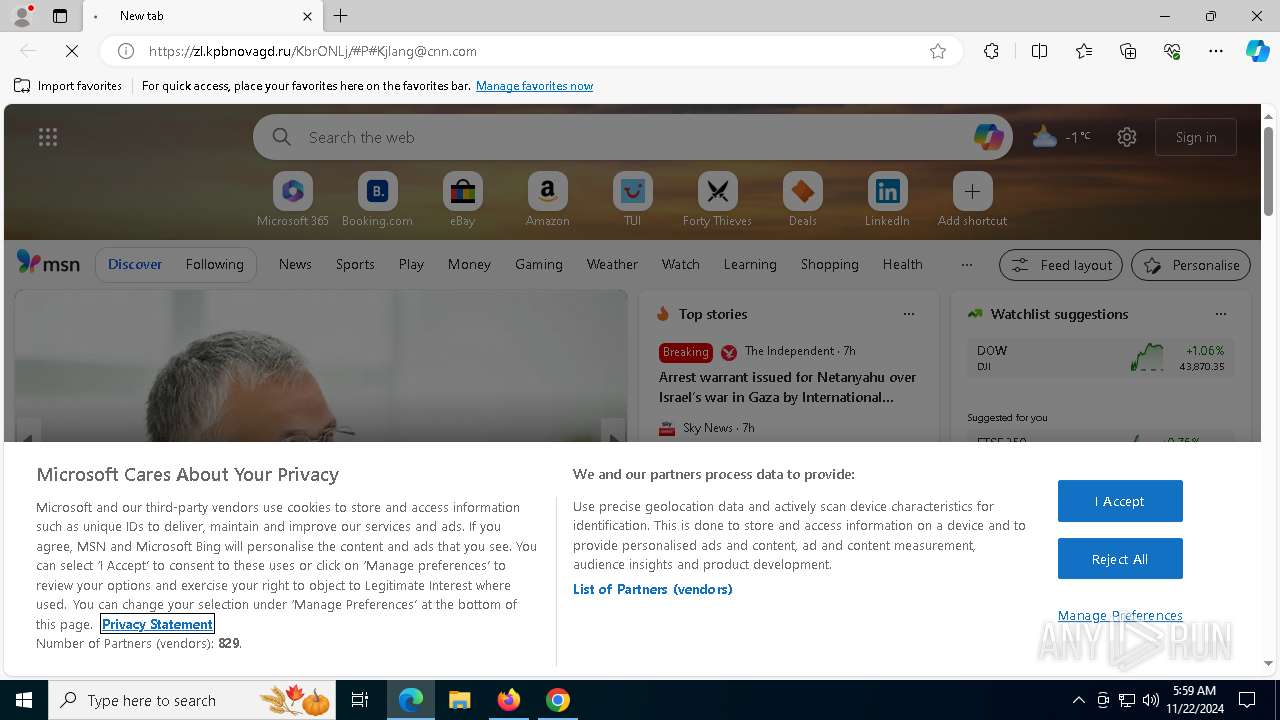The width and height of the screenshot is (1280, 720).
Task: Open the Netanyahu arrest warrant headline
Action: pyautogui.click(x=788, y=387)
